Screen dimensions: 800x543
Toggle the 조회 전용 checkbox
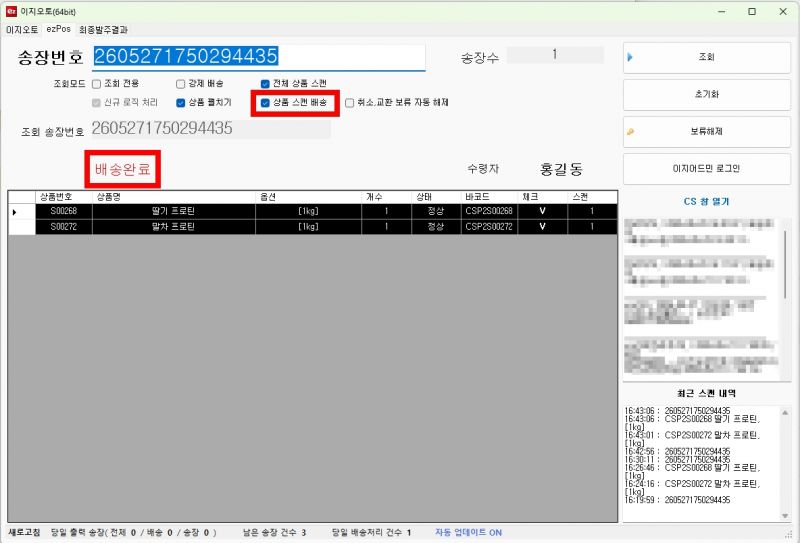[x=96, y=84]
